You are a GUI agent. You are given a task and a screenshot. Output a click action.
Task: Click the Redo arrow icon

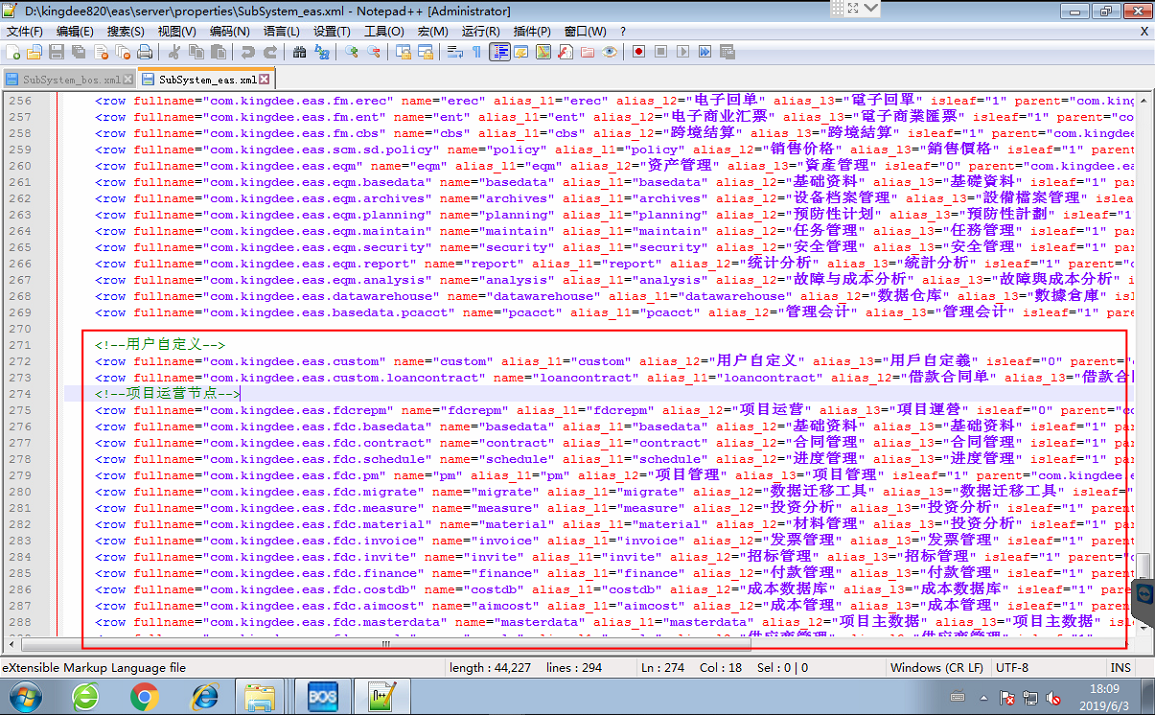(x=270, y=52)
